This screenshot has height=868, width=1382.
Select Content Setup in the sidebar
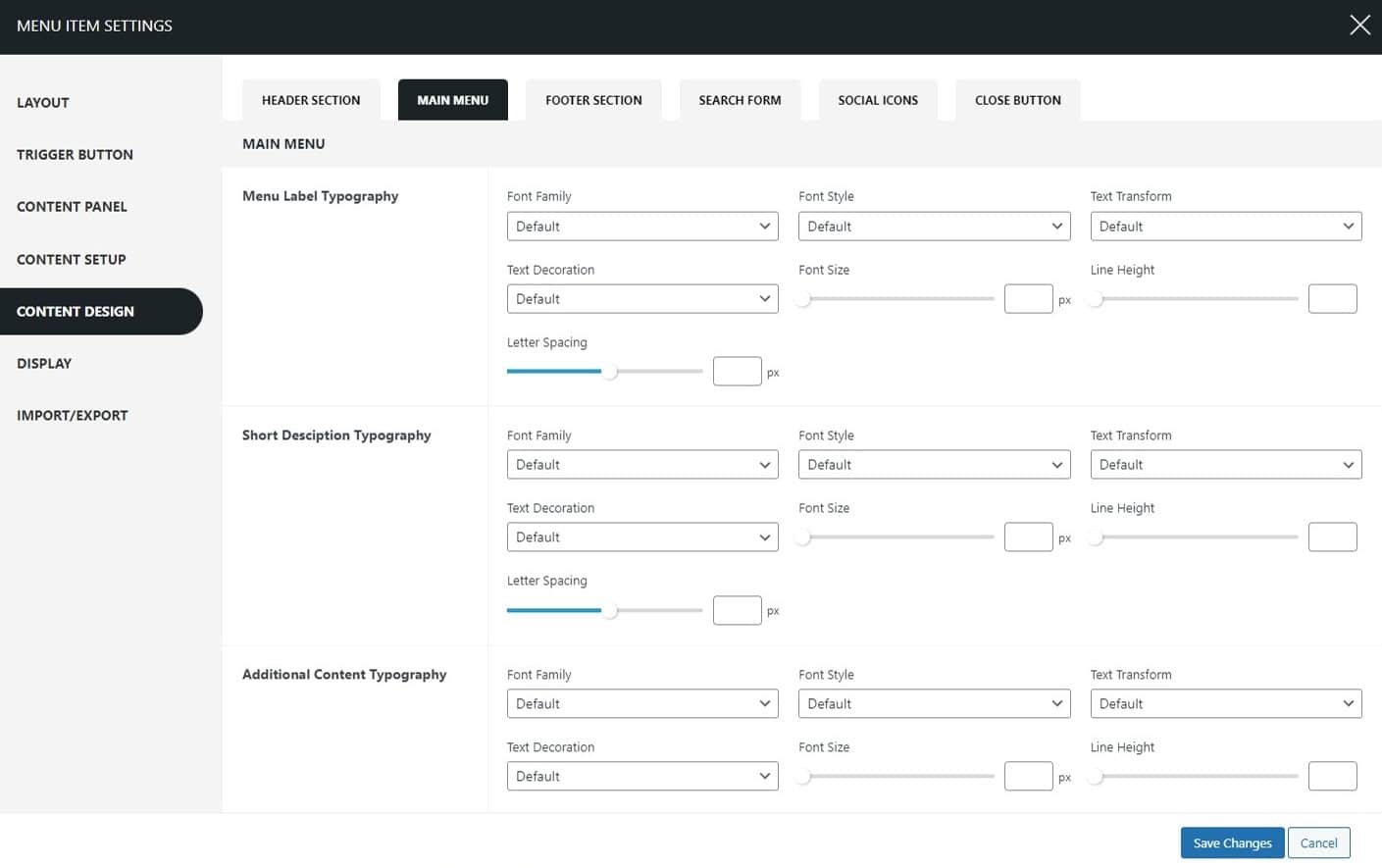pos(71,259)
